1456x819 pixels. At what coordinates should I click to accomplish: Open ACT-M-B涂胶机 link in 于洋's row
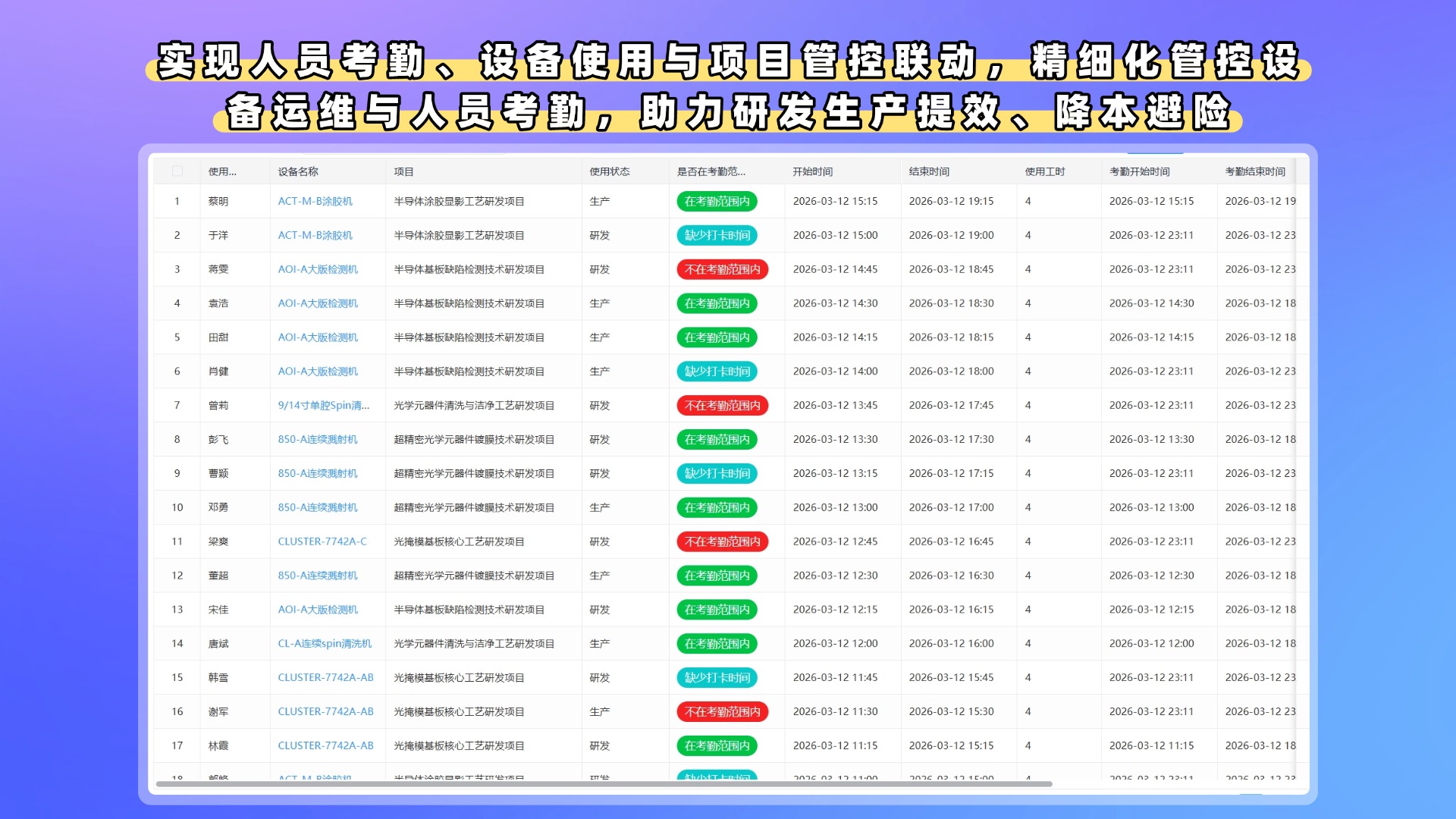[315, 235]
